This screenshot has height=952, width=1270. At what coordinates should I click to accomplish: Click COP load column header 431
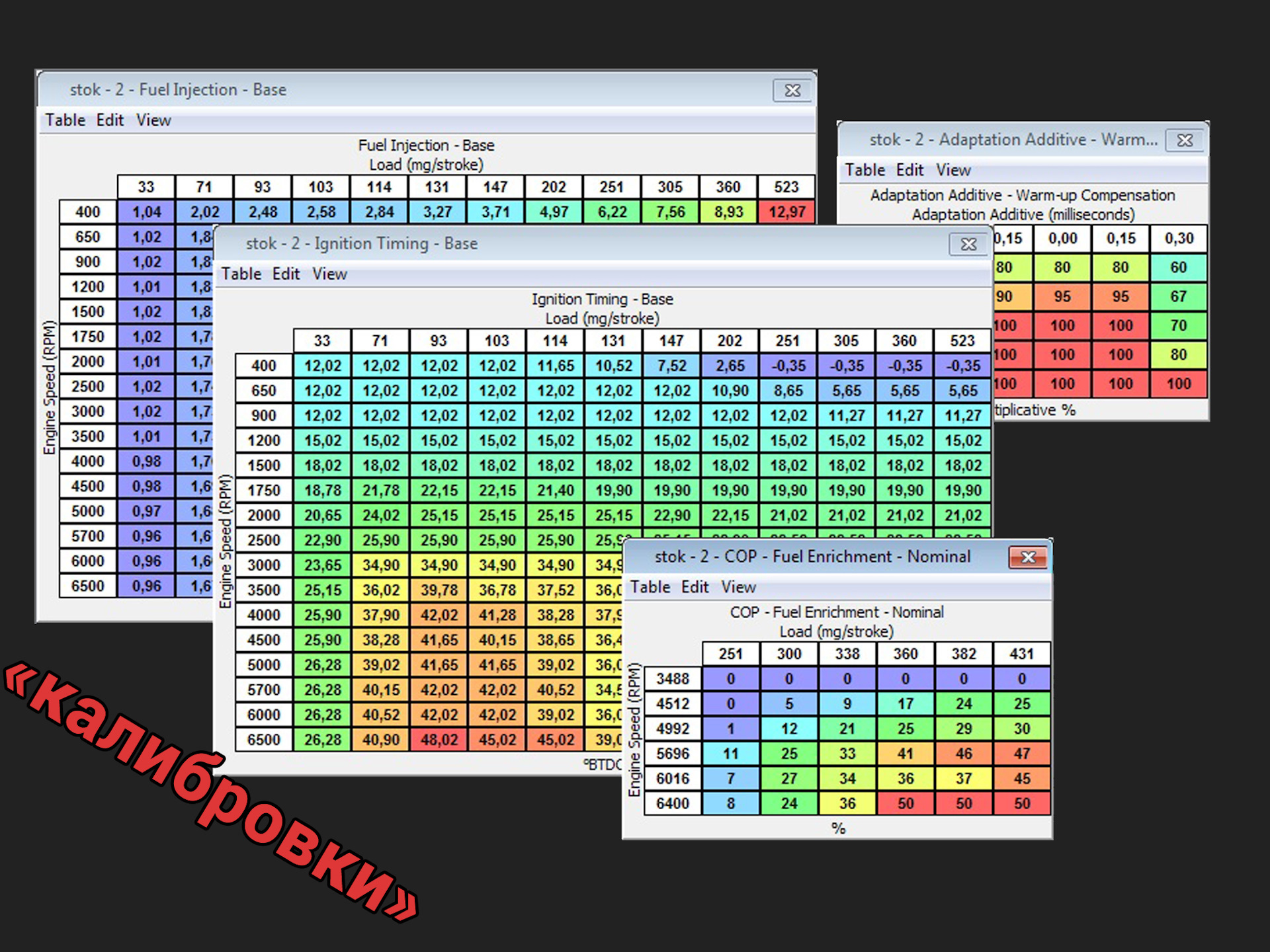click(x=1022, y=654)
